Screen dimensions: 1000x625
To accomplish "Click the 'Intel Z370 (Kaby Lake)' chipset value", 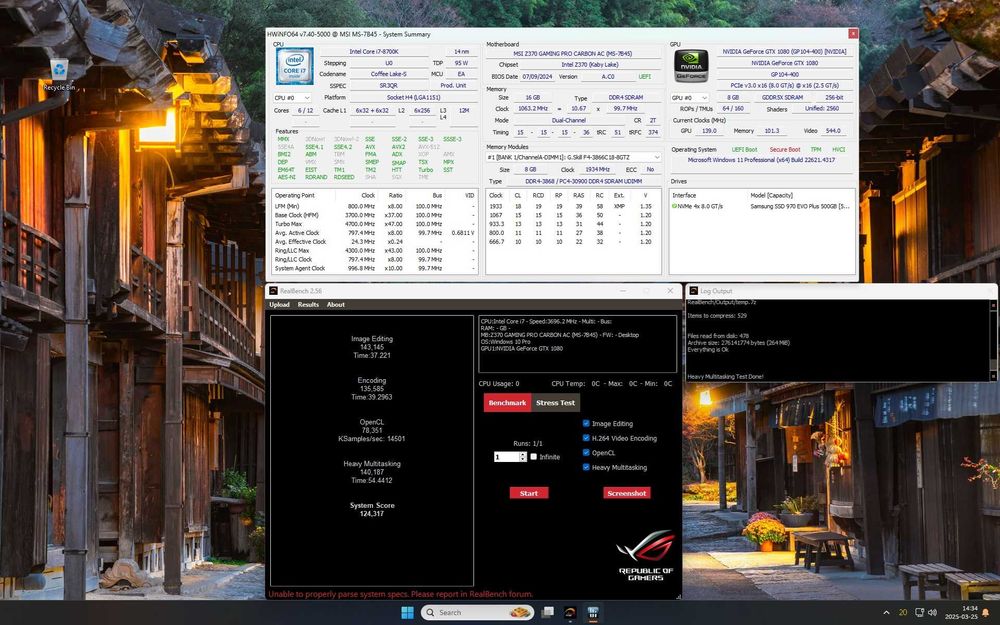I will pos(590,64).
